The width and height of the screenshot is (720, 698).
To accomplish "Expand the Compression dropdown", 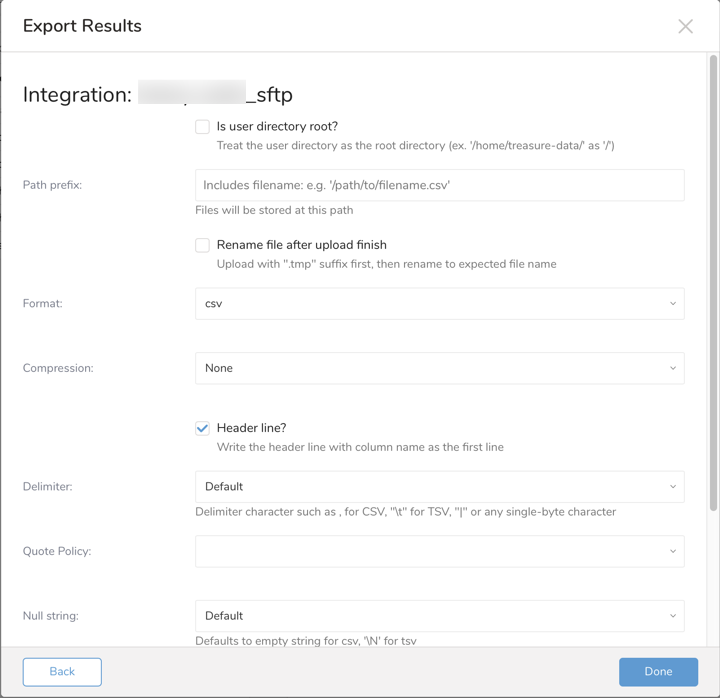I will click(439, 368).
